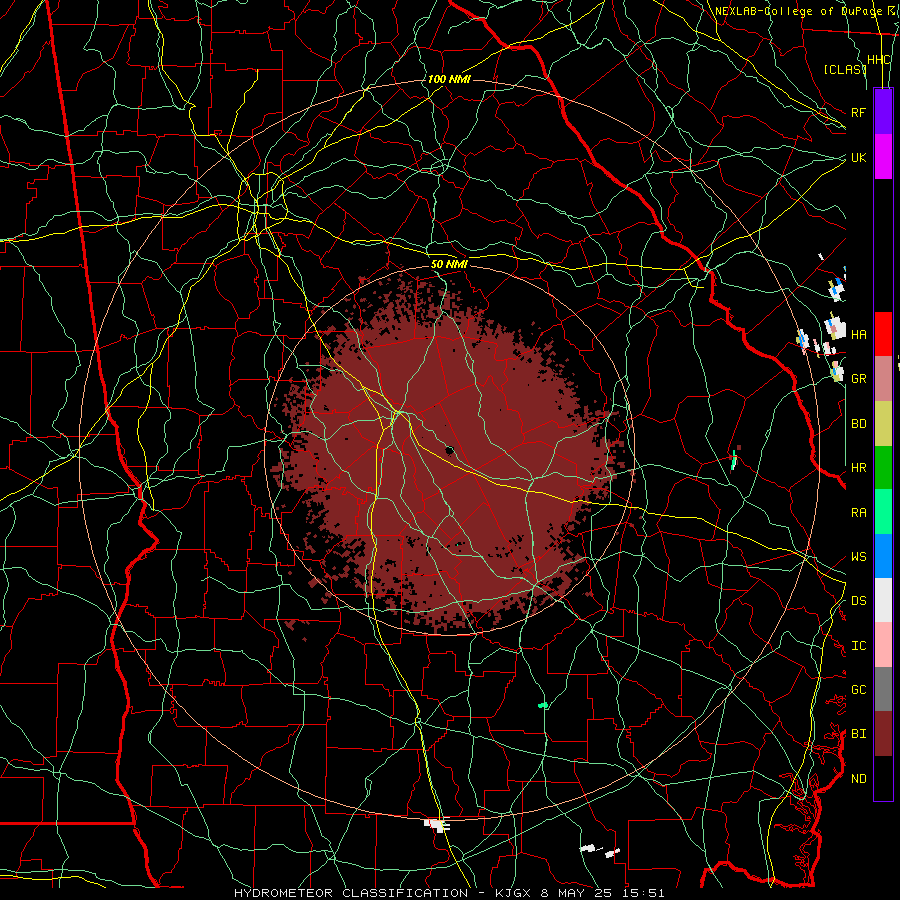This screenshot has width=900, height=900.
Task: Click the red HA legend color swatch
Action: [883, 334]
